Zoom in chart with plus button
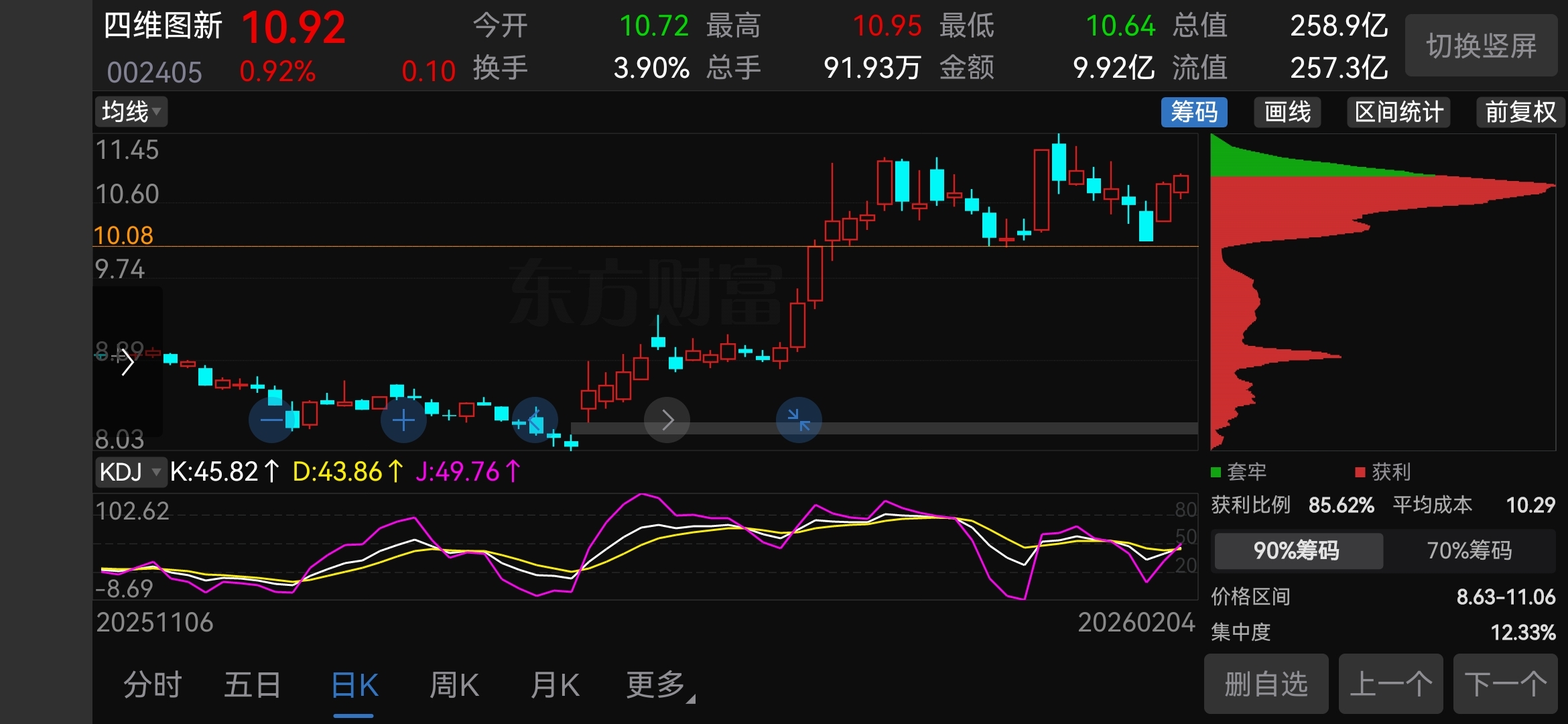 click(403, 420)
